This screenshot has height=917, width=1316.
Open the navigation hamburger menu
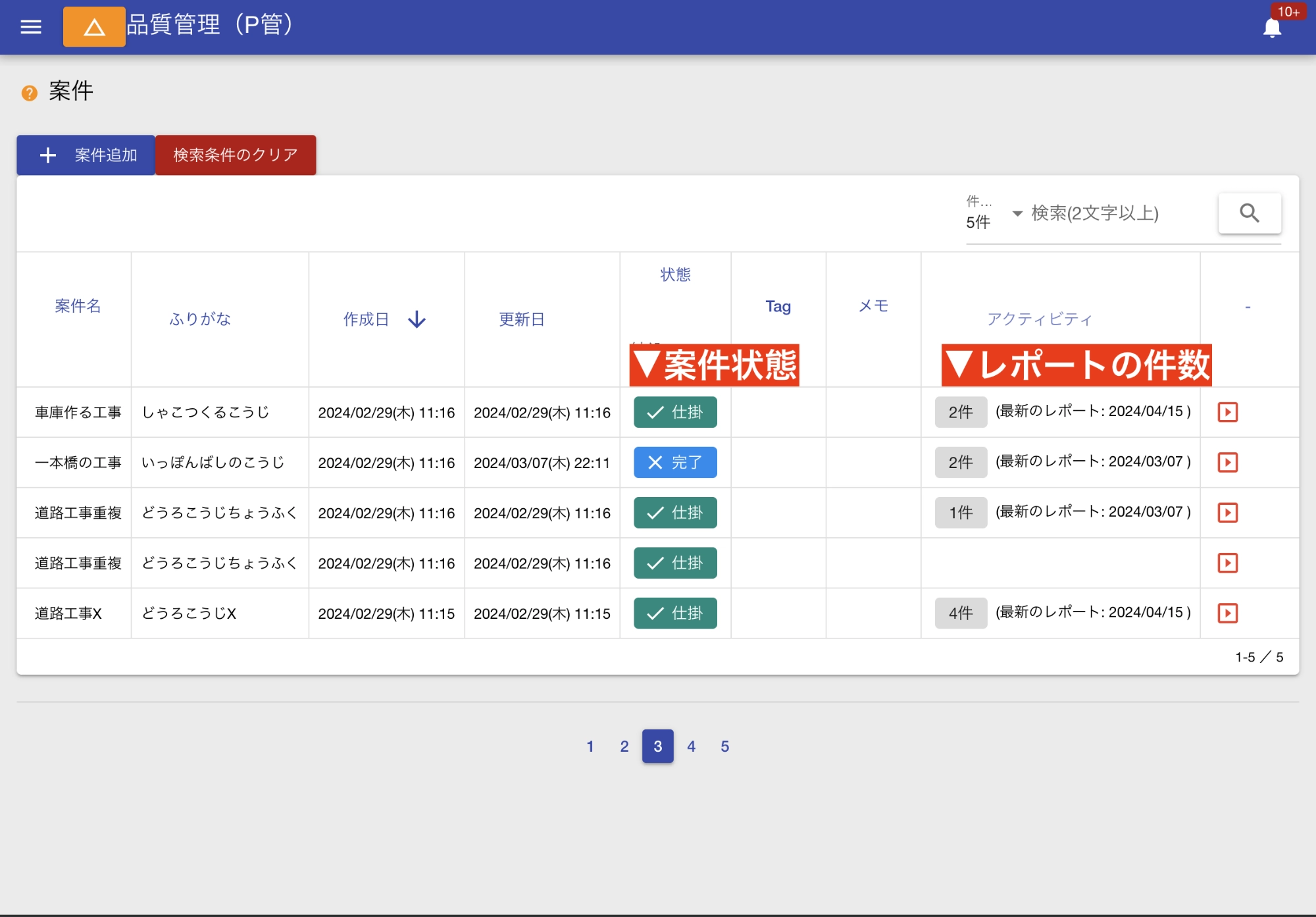[30, 27]
